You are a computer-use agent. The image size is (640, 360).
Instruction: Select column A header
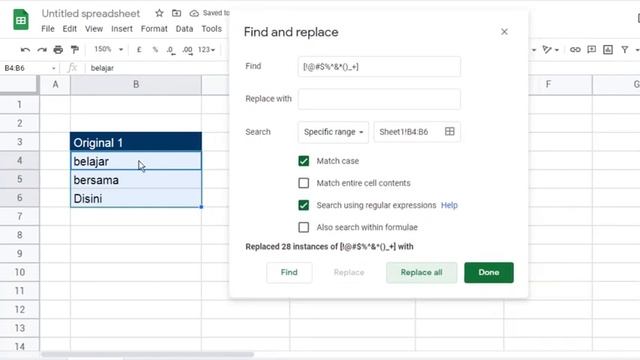point(55,84)
